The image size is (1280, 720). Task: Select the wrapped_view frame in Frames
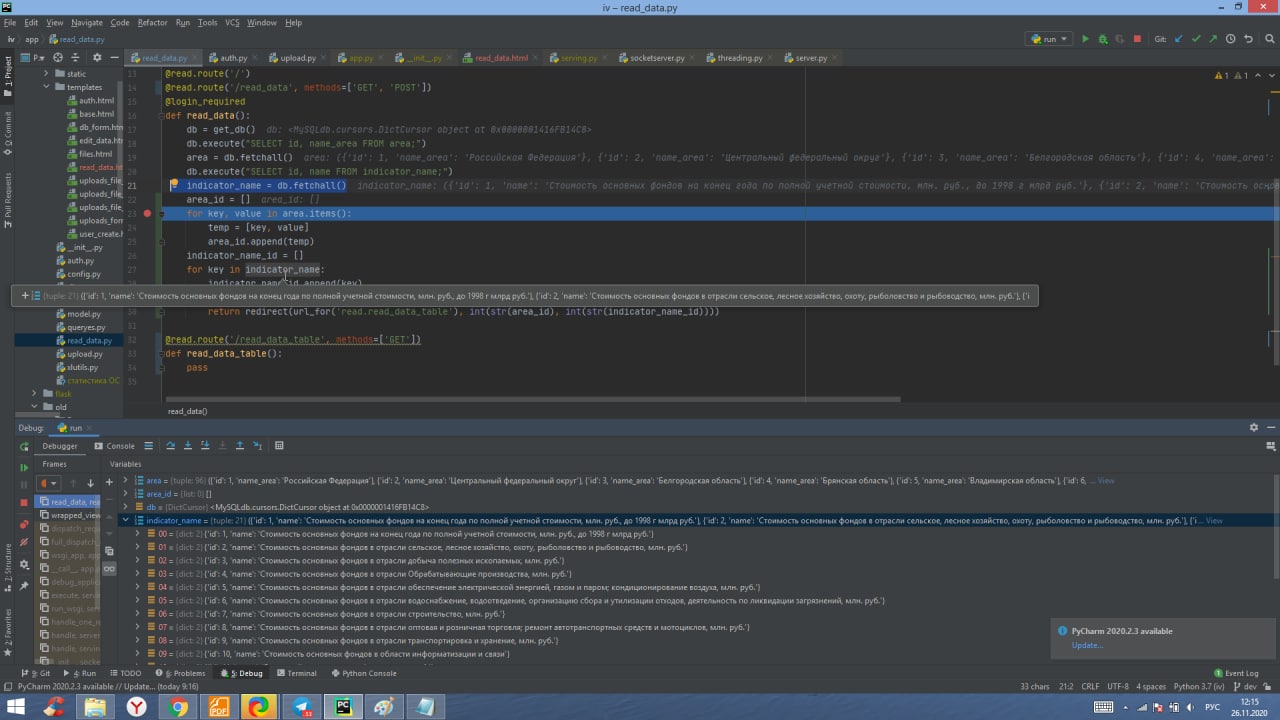[x=69, y=515]
